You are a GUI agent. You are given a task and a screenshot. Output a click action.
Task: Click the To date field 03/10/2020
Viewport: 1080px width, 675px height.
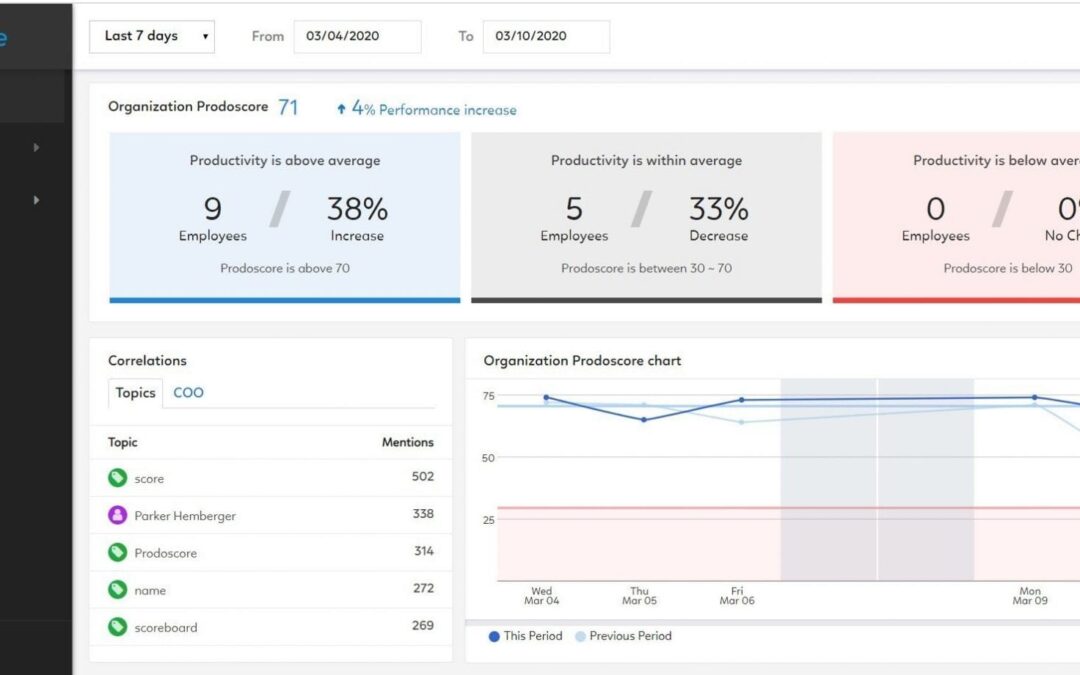tap(545, 36)
